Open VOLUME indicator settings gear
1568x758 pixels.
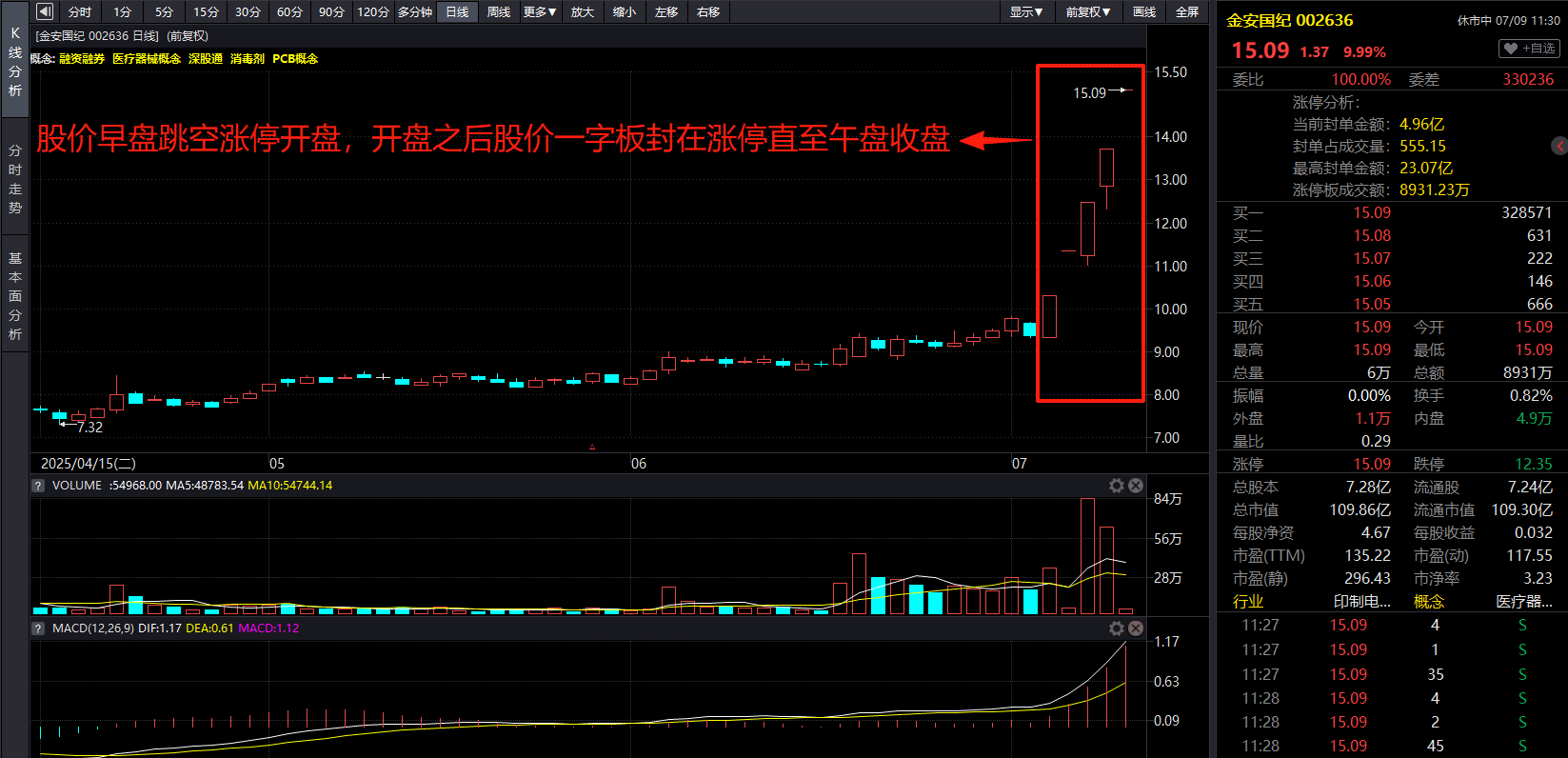click(x=1117, y=486)
